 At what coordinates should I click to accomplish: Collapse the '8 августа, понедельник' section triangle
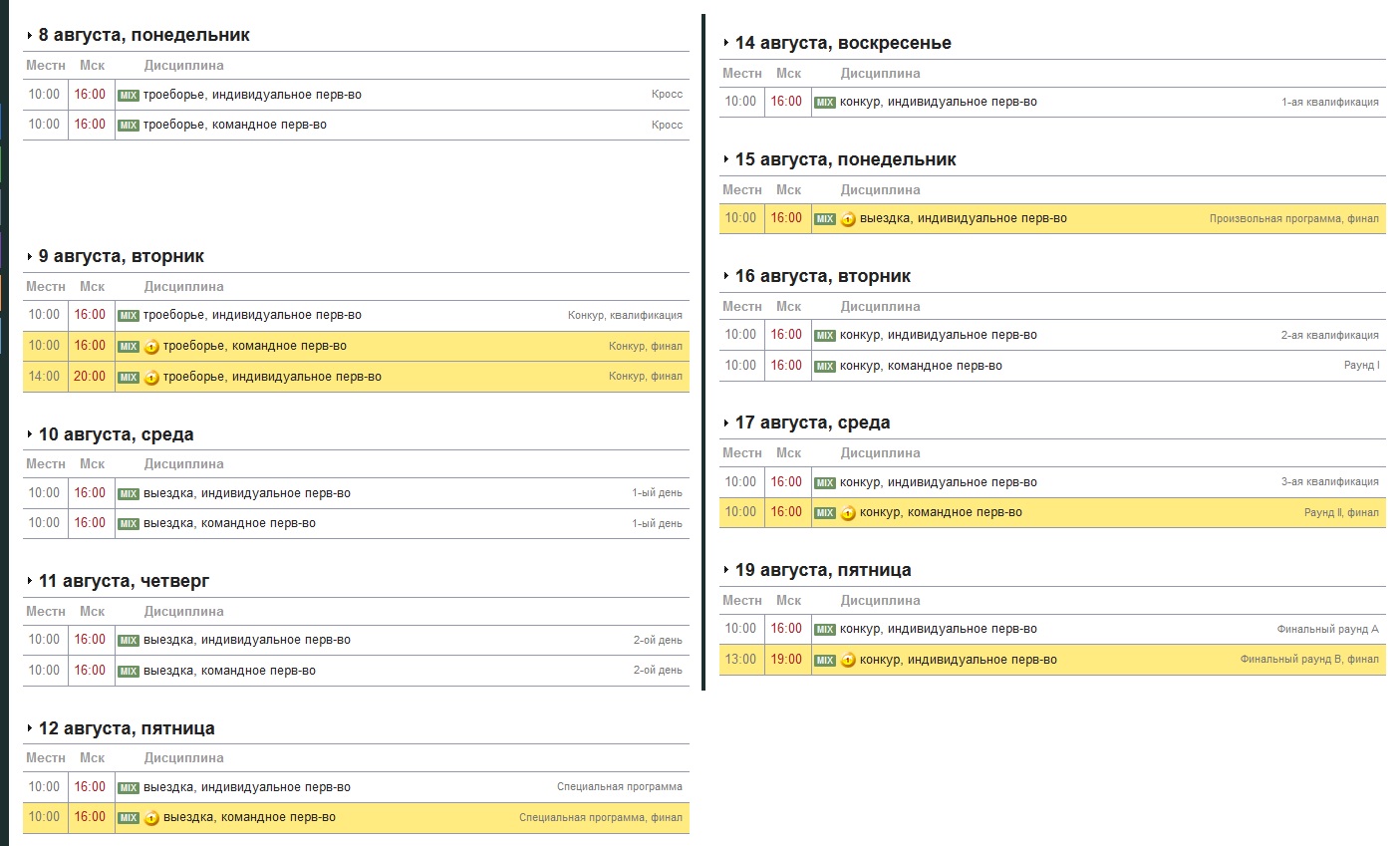point(30,36)
